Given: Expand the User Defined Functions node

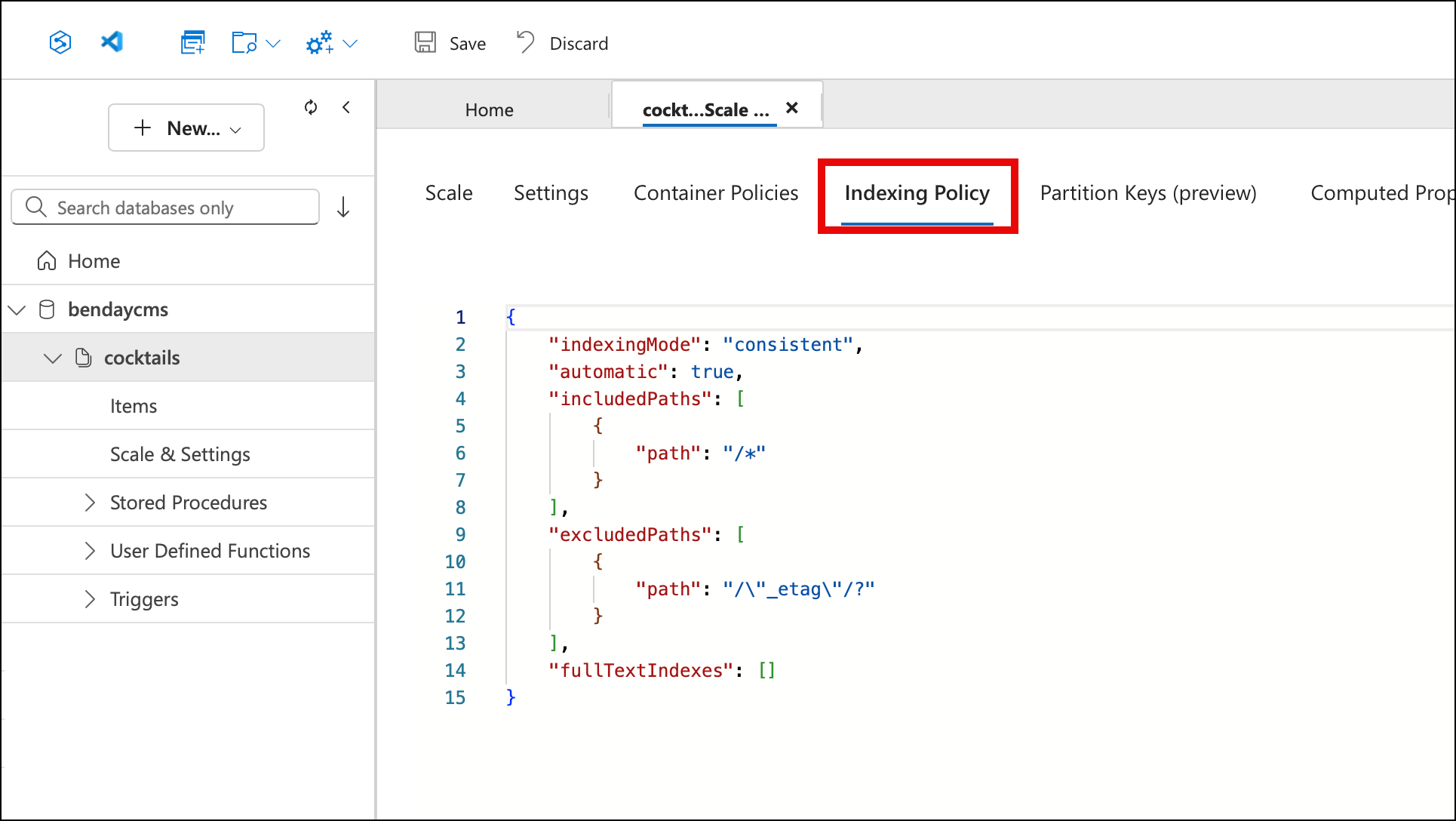Looking at the screenshot, I should pos(90,550).
